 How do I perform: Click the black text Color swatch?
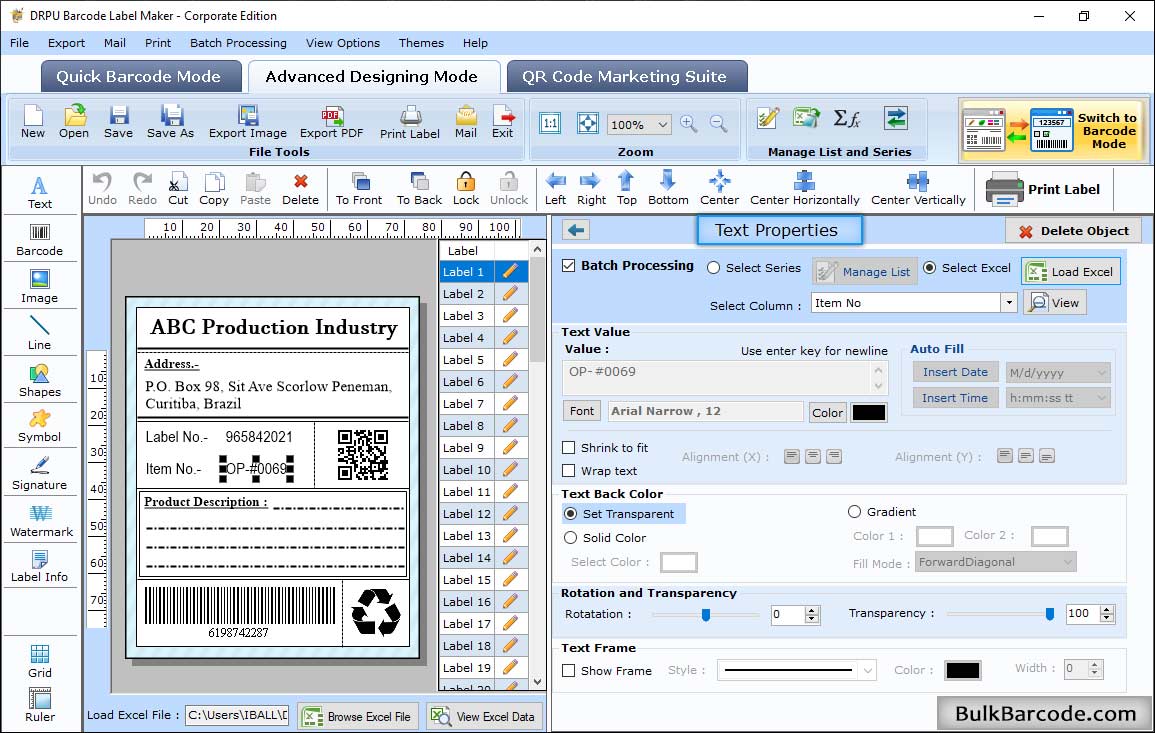(868, 413)
